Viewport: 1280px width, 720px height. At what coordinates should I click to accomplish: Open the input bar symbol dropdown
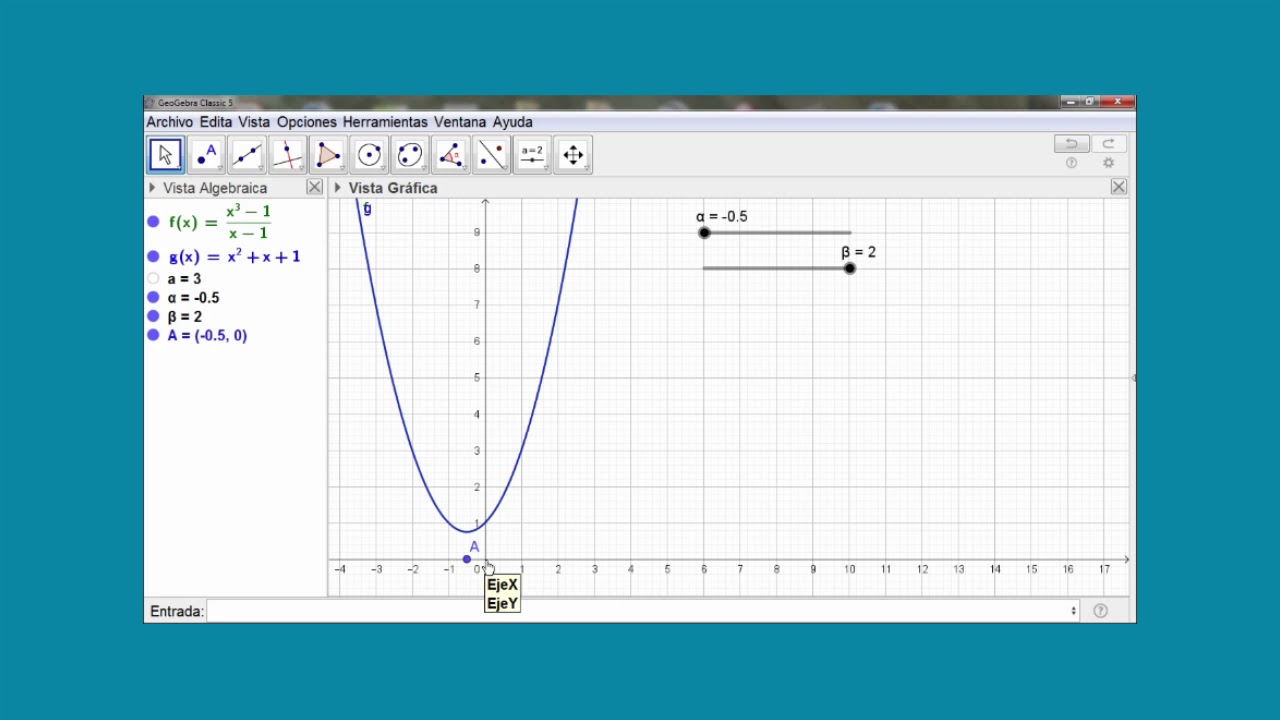click(1073, 611)
